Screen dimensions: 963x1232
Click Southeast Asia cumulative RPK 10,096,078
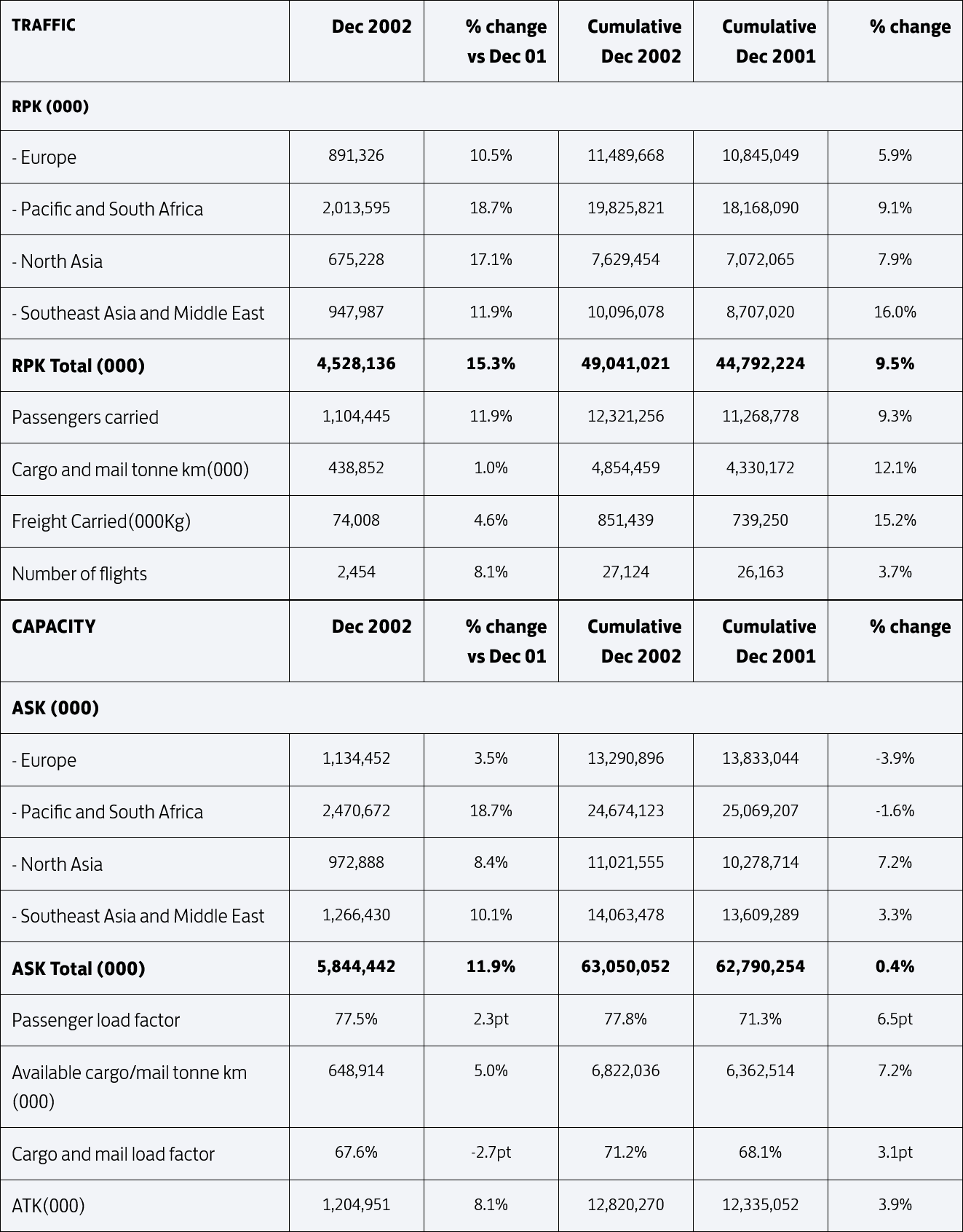(626, 312)
